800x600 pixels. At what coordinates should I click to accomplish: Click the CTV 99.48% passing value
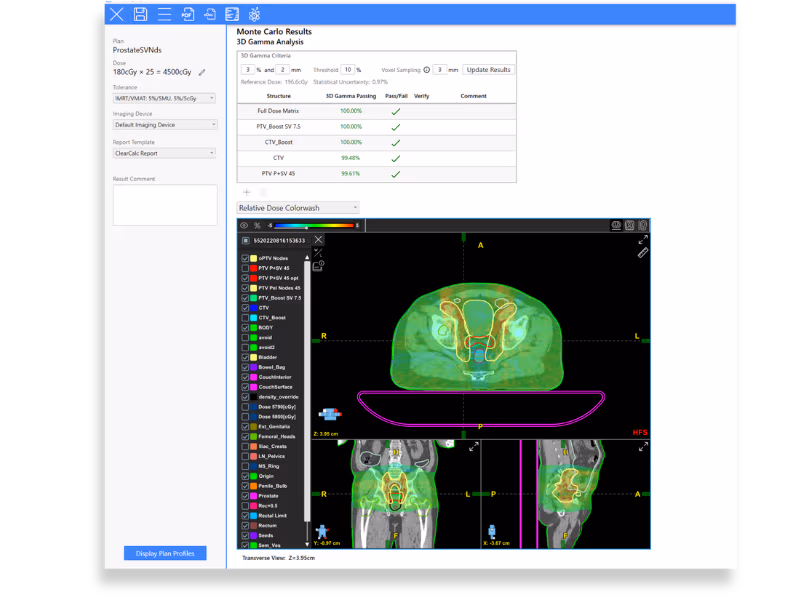tap(351, 158)
